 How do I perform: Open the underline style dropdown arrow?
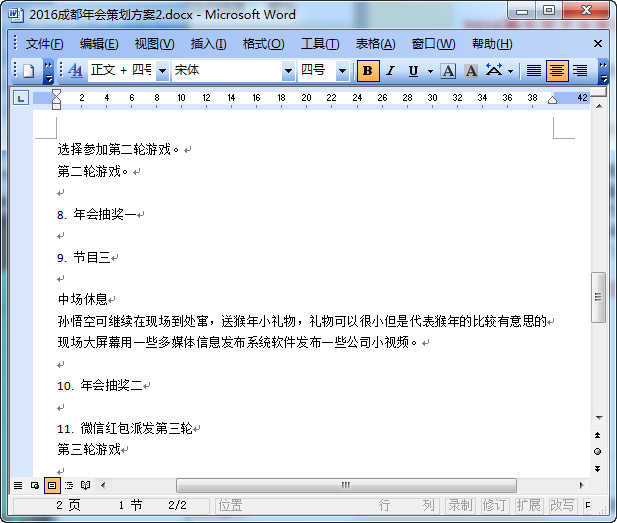430,71
